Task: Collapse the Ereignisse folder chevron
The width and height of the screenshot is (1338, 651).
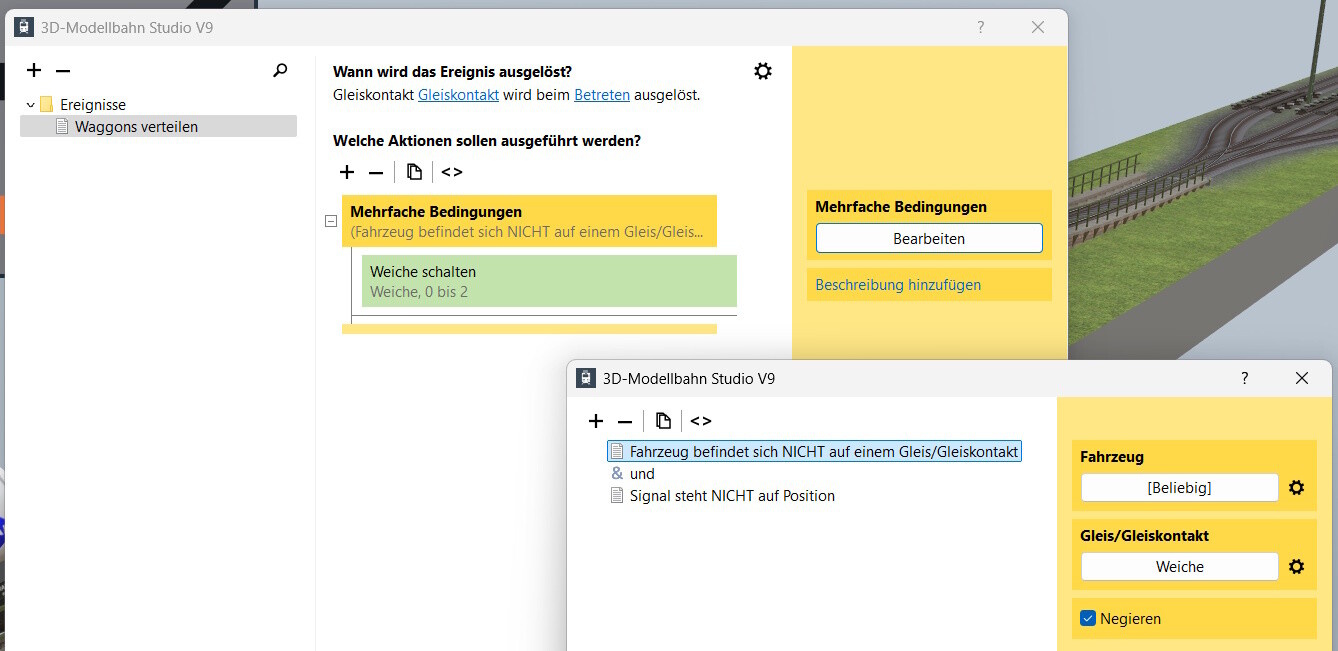Action: pyautogui.click(x=31, y=105)
